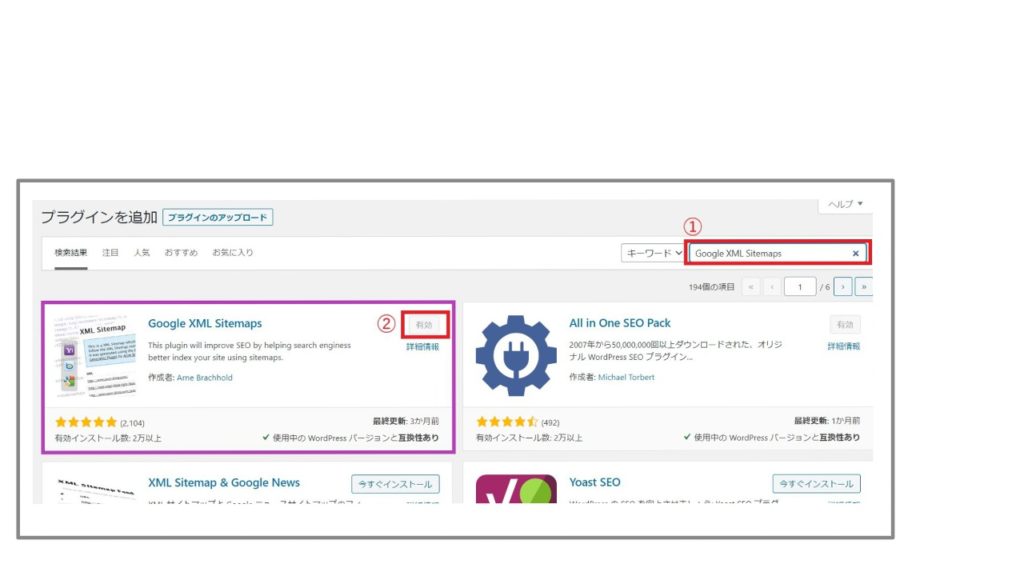Open author Arne Brachhold link
1024x576 pixels.
pyautogui.click(x=204, y=377)
